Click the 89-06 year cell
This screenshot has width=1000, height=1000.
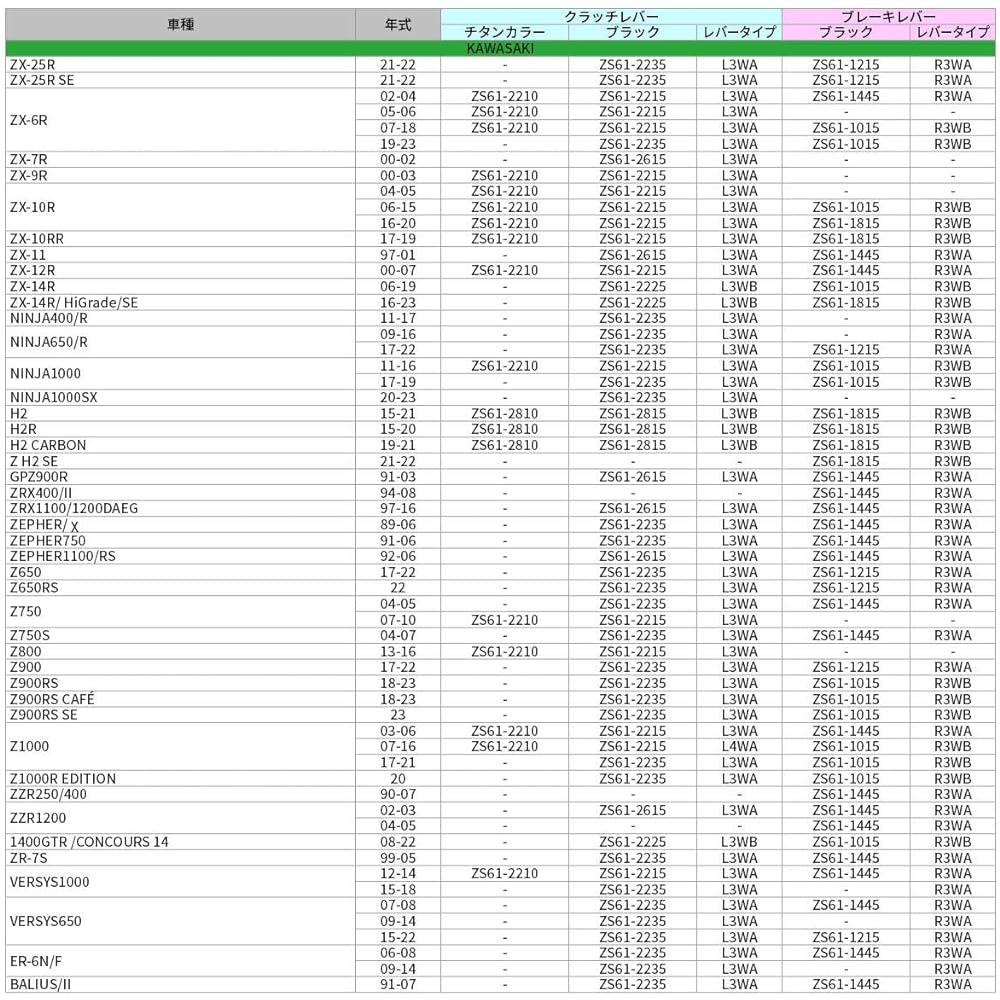tap(398, 524)
